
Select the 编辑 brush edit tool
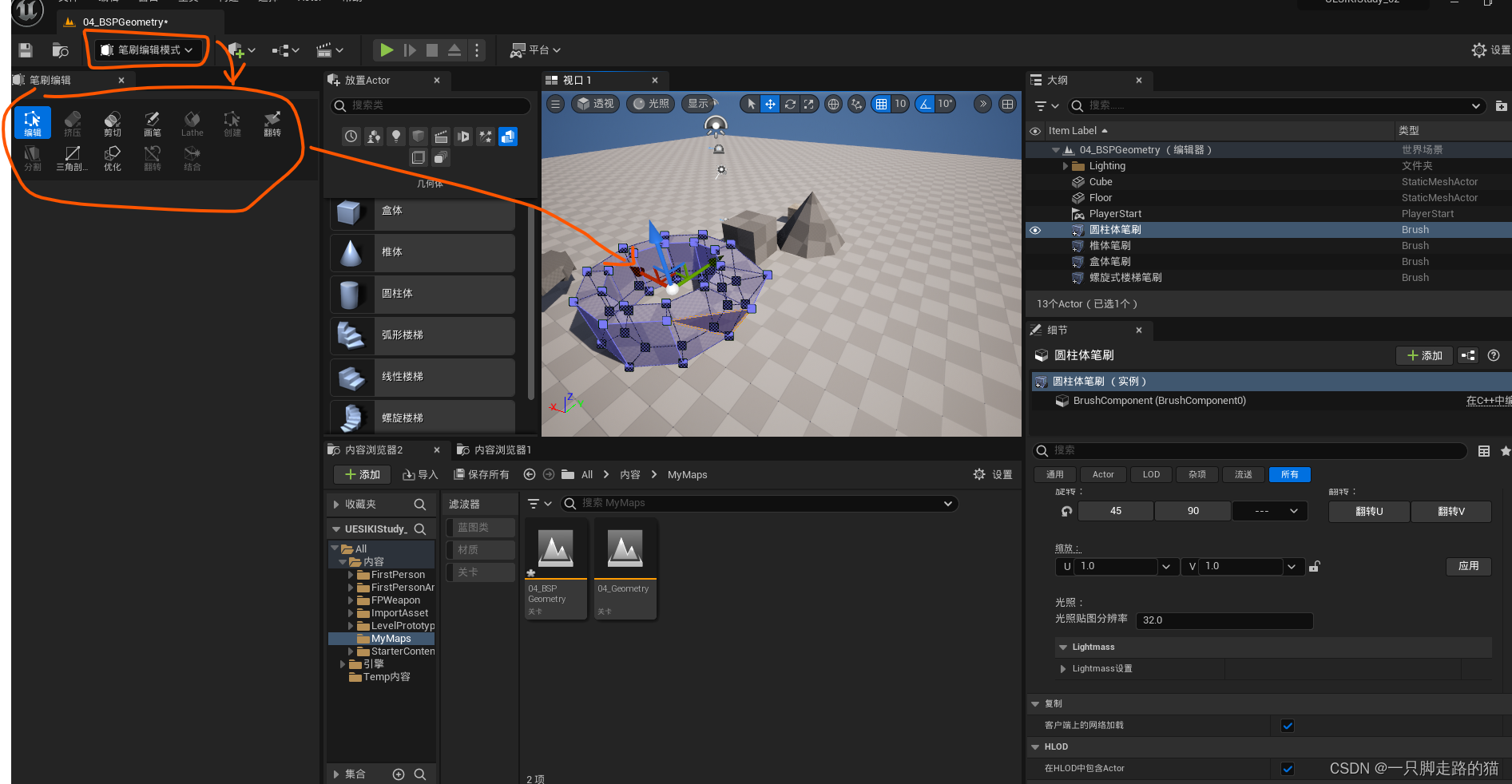coord(33,123)
